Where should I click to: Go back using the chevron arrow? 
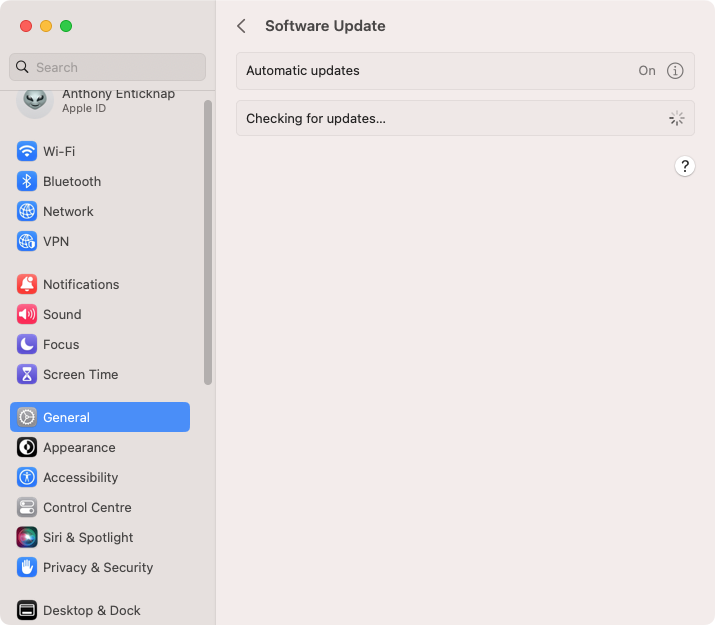point(242,26)
